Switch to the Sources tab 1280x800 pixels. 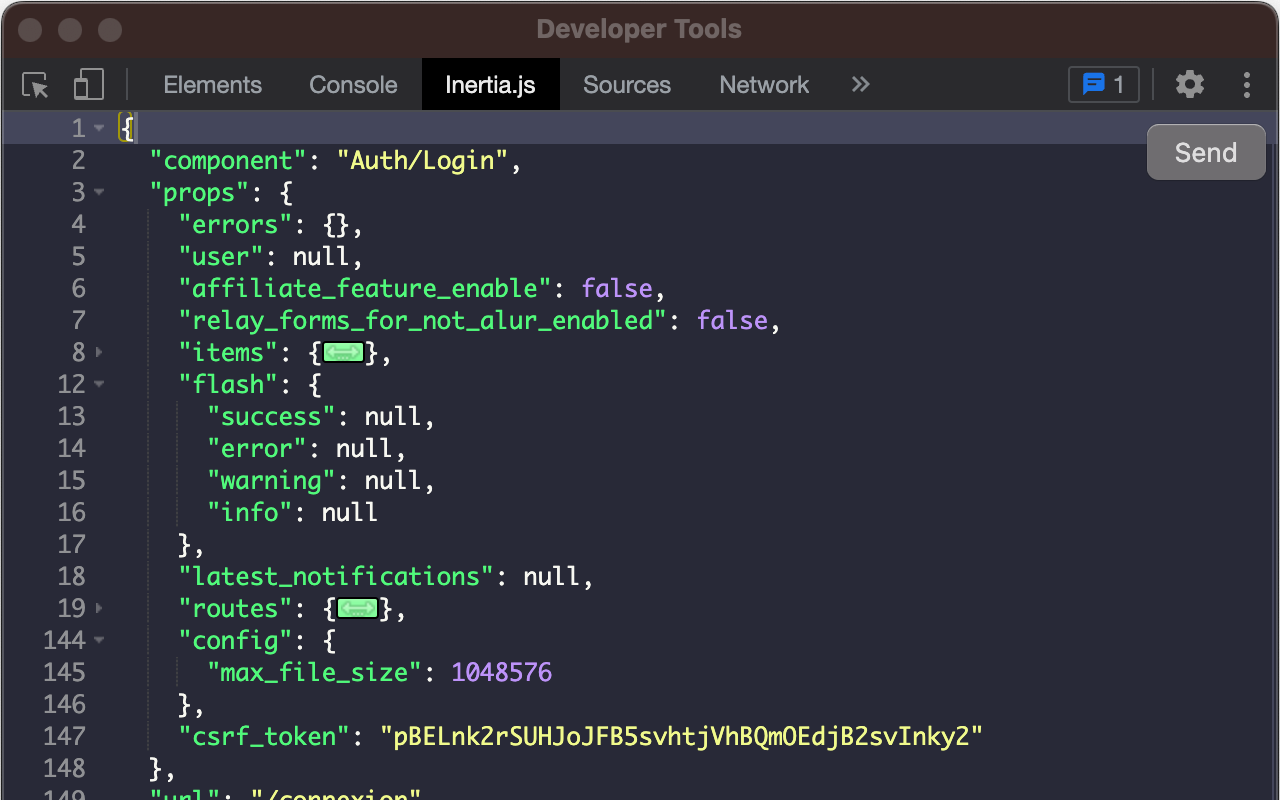pyautogui.click(x=627, y=85)
